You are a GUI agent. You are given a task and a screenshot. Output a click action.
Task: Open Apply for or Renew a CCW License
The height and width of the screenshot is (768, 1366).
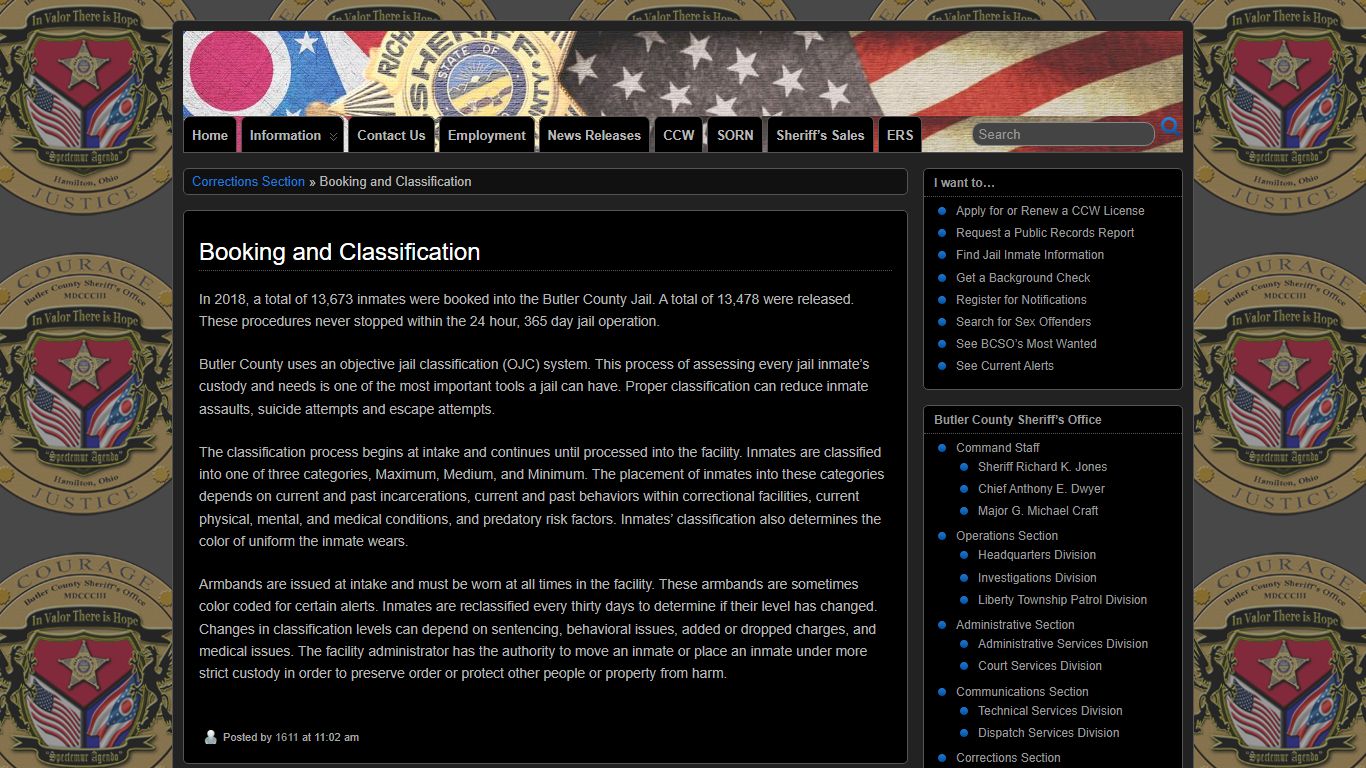tap(1050, 211)
